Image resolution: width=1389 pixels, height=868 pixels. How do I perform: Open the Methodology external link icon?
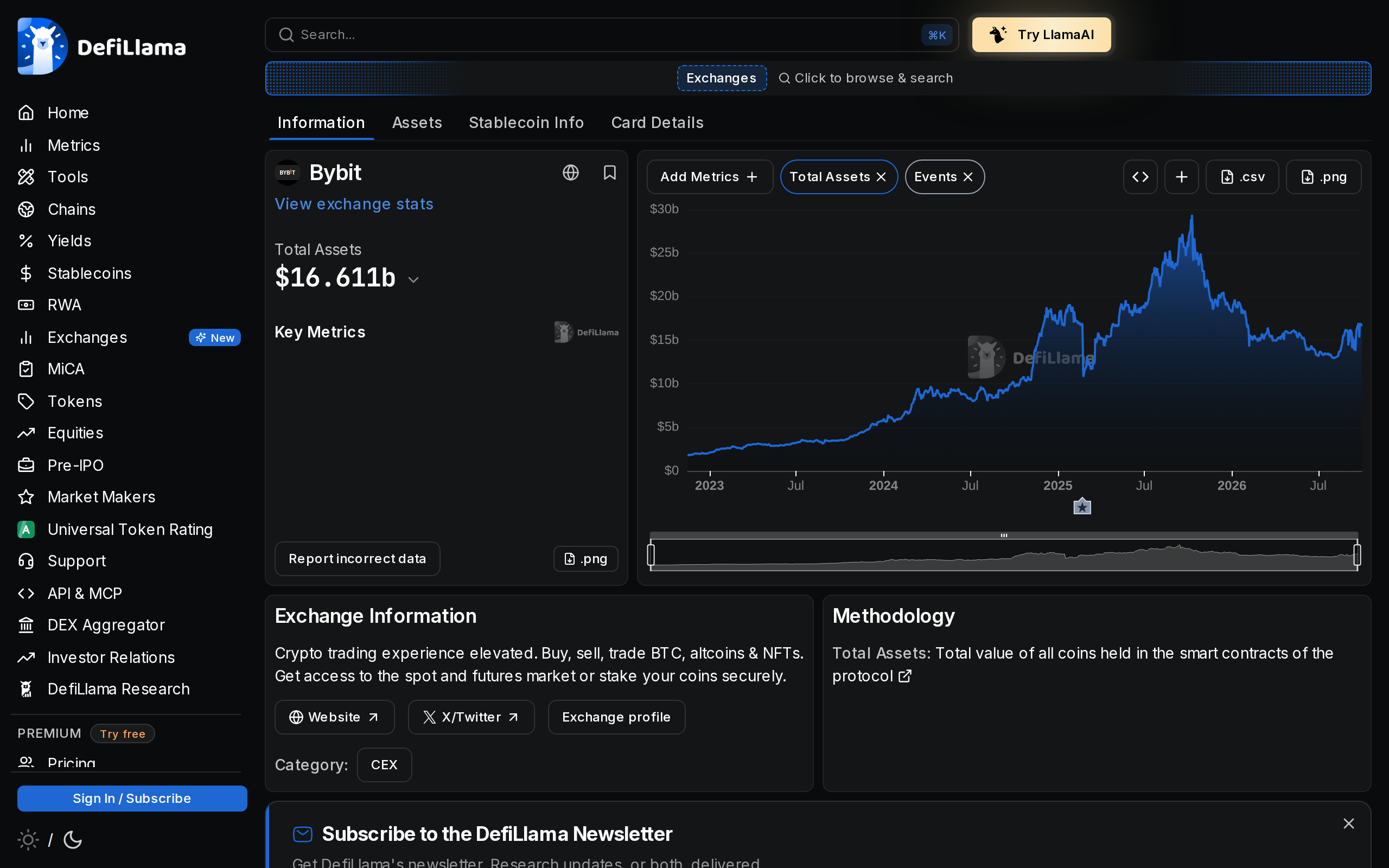(904, 676)
